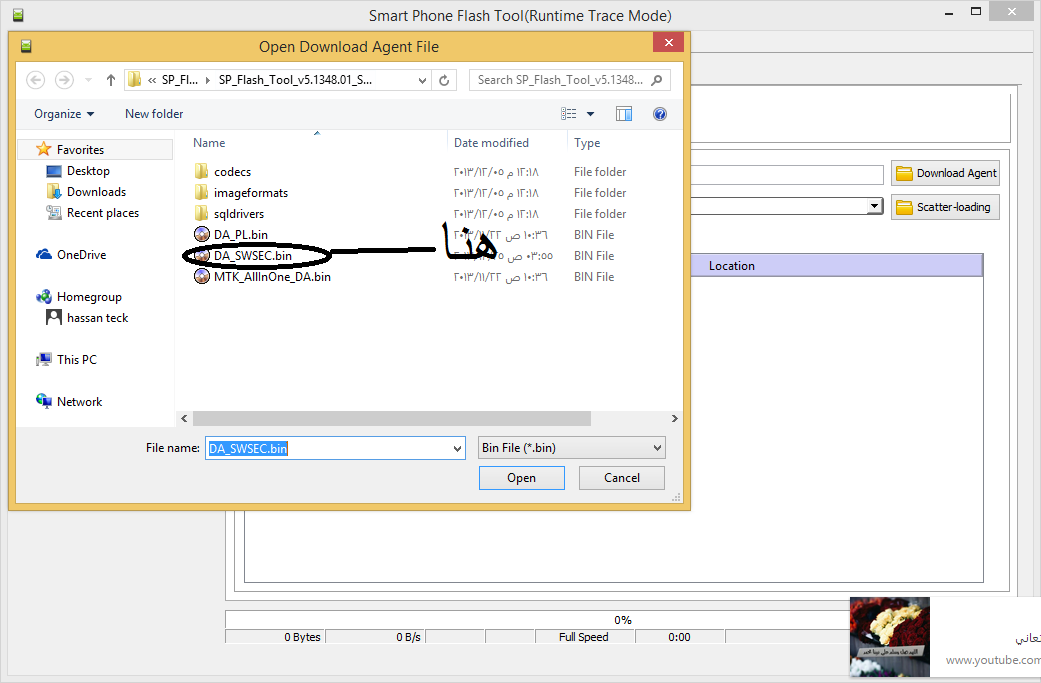Click the search magnifier icon
1041x683 pixels.
click(657, 80)
